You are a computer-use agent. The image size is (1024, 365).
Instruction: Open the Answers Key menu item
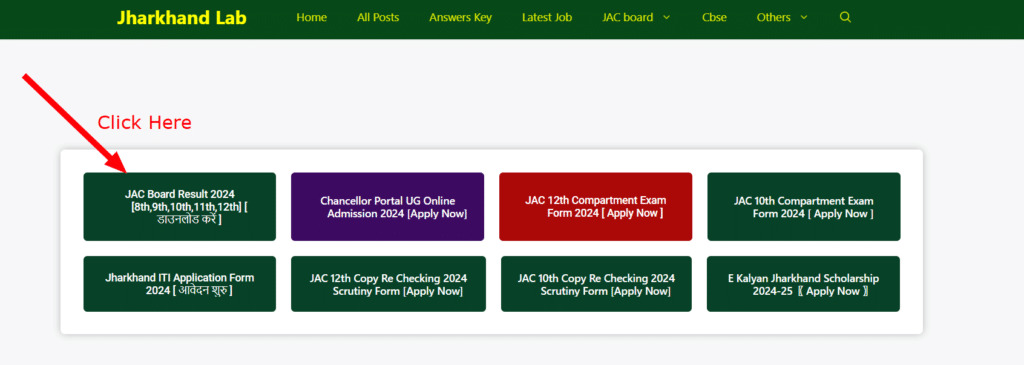[460, 18]
